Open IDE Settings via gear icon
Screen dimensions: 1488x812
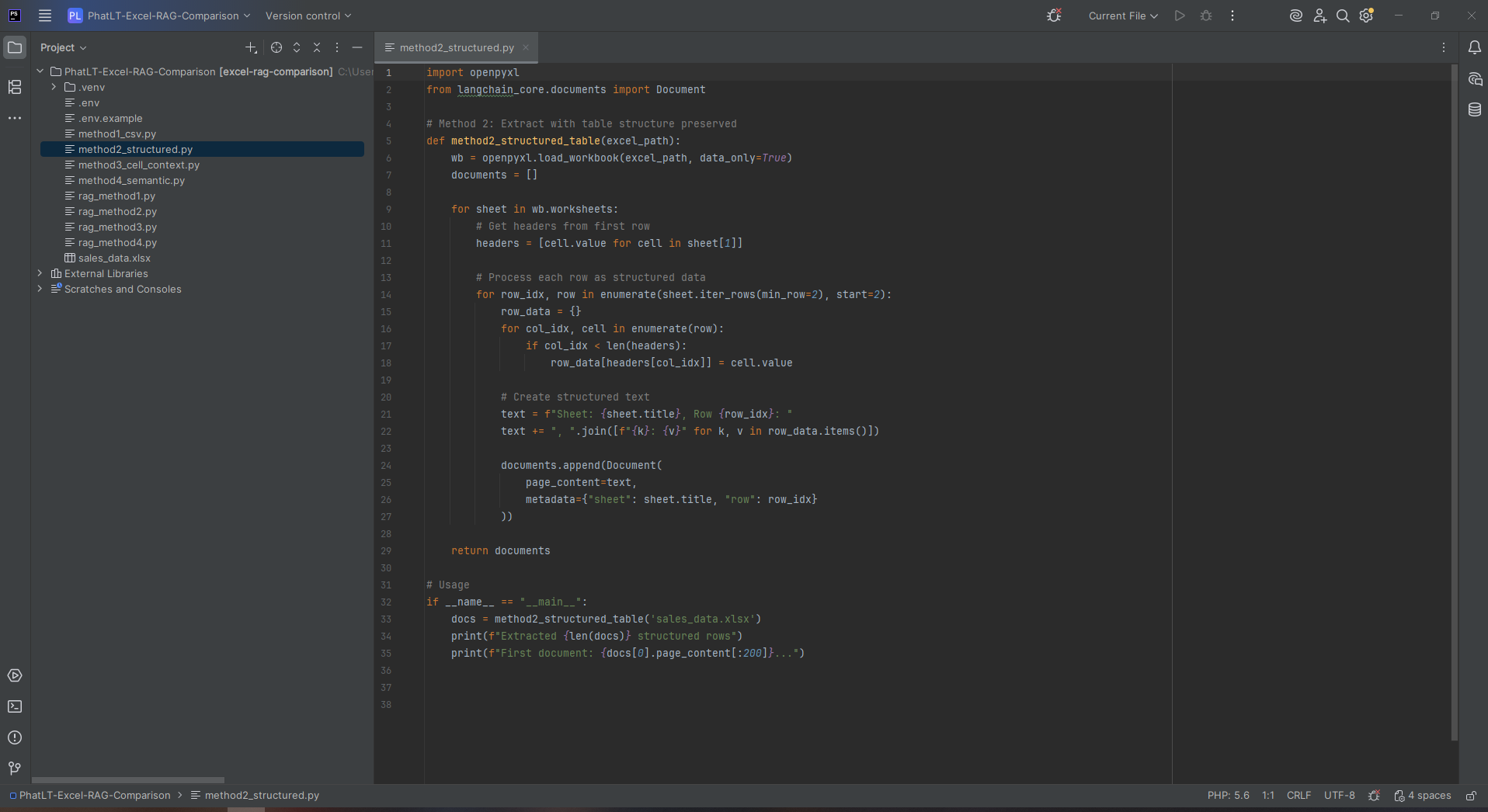[x=1366, y=16]
